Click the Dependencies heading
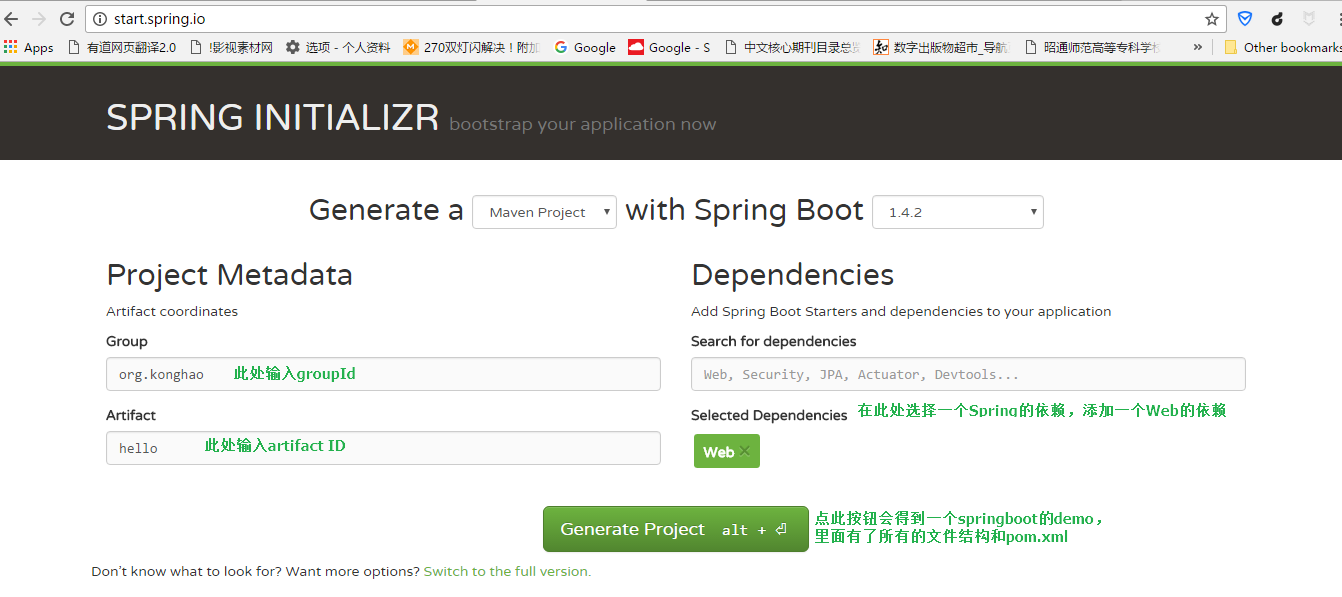The height and width of the screenshot is (597, 1342). 792,275
